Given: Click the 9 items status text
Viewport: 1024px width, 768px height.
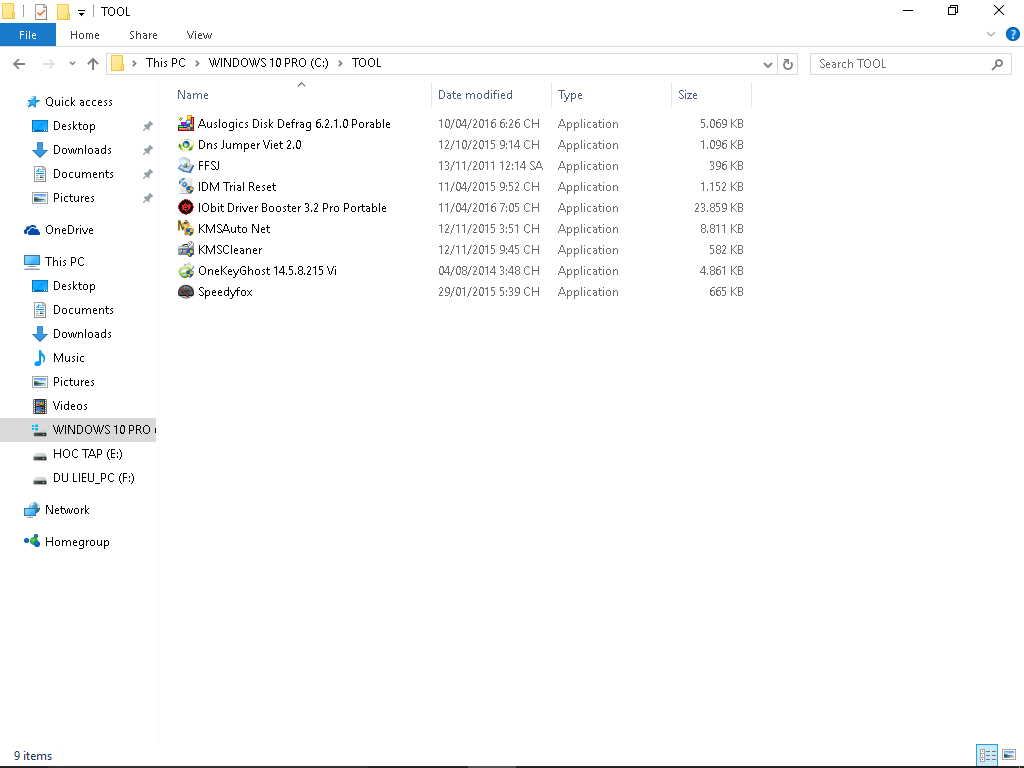Looking at the screenshot, I should tap(33, 756).
